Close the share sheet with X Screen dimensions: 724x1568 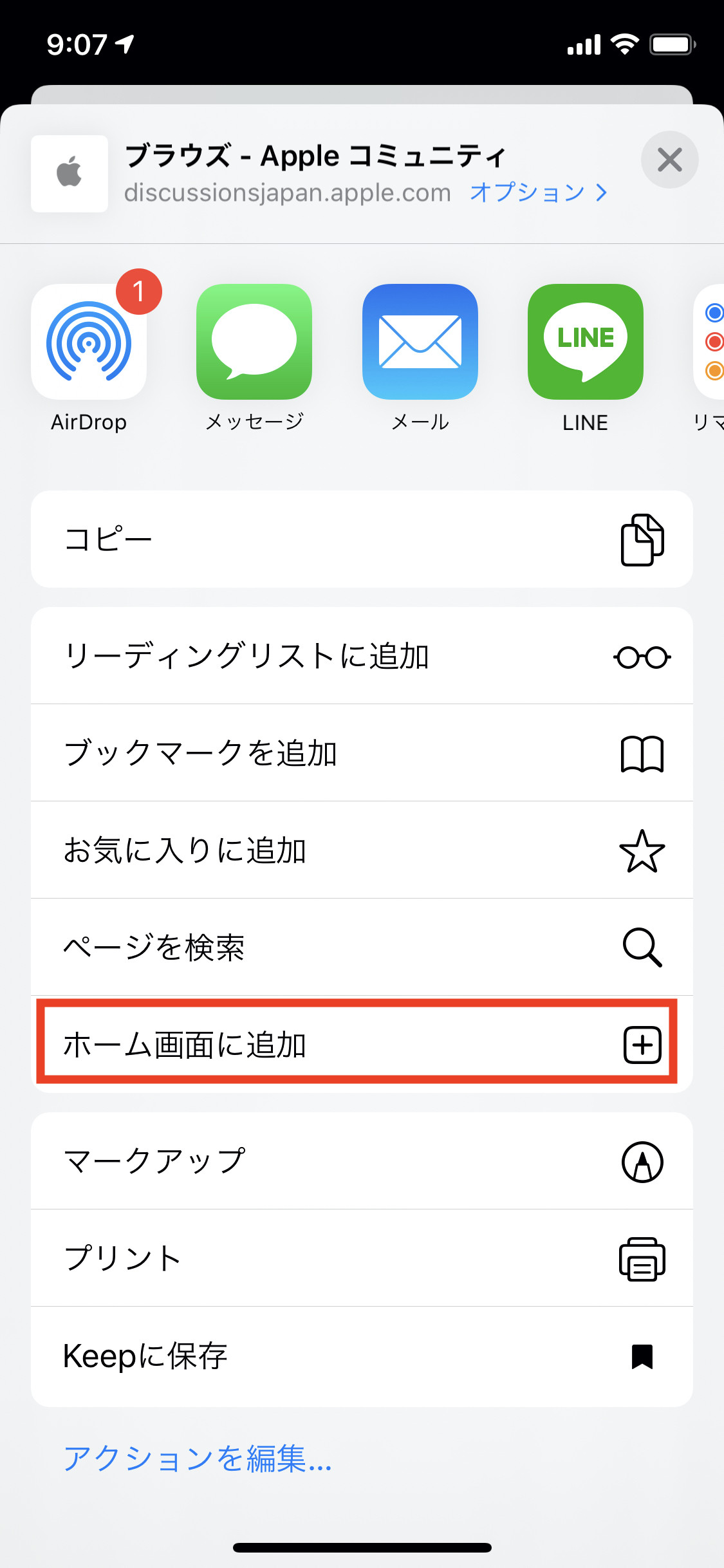[x=669, y=160]
